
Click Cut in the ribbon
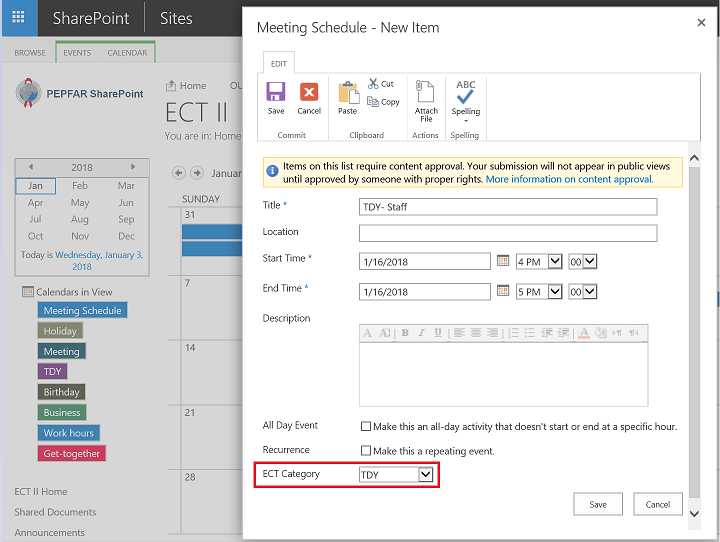click(381, 84)
